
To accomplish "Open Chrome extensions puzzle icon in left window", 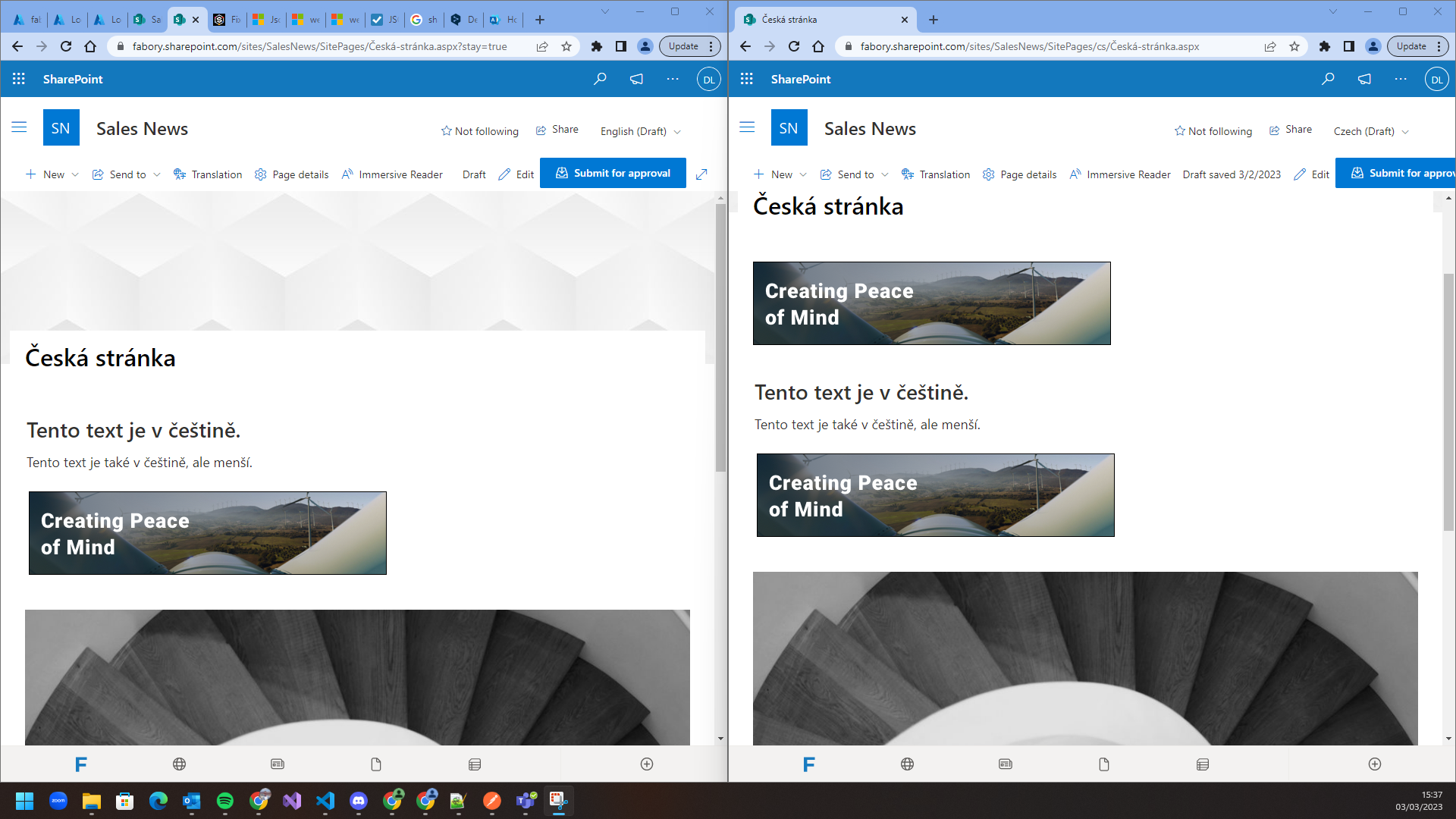I will tap(597, 46).
